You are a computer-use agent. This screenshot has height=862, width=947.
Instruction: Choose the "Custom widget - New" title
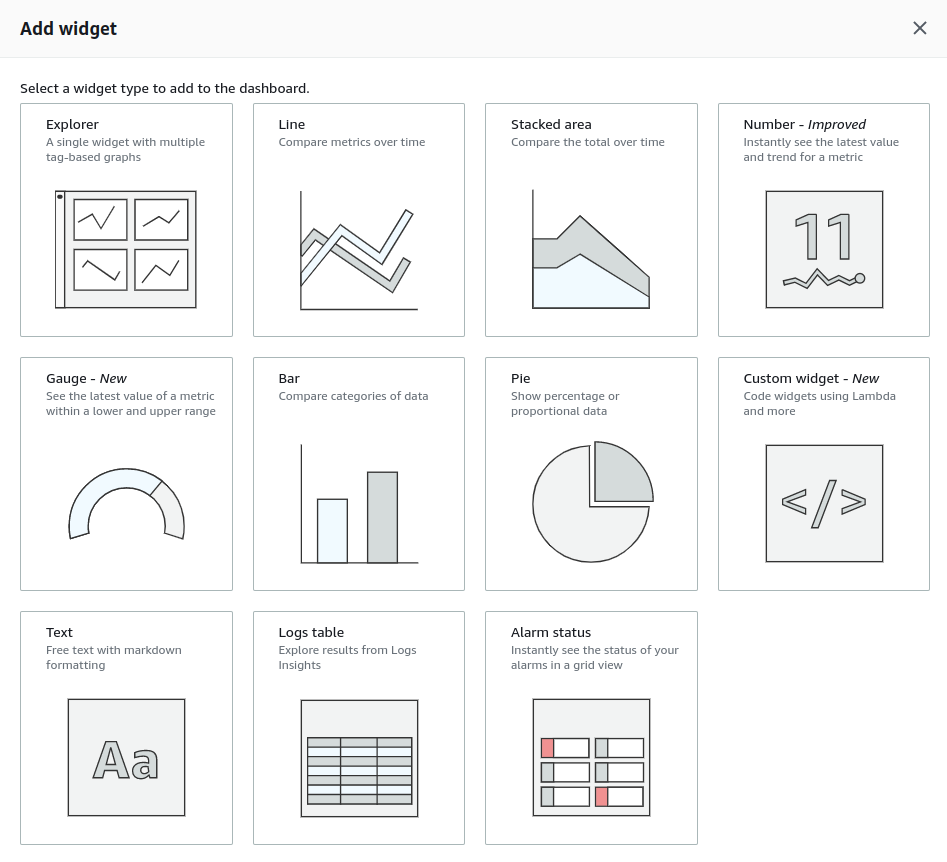(x=811, y=379)
